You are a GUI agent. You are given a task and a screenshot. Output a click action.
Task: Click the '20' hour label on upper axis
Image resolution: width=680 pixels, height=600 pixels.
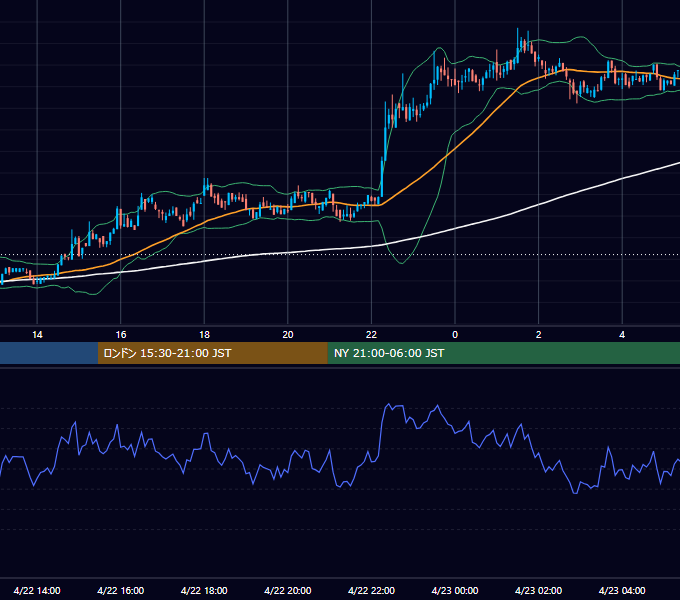click(x=288, y=335)
